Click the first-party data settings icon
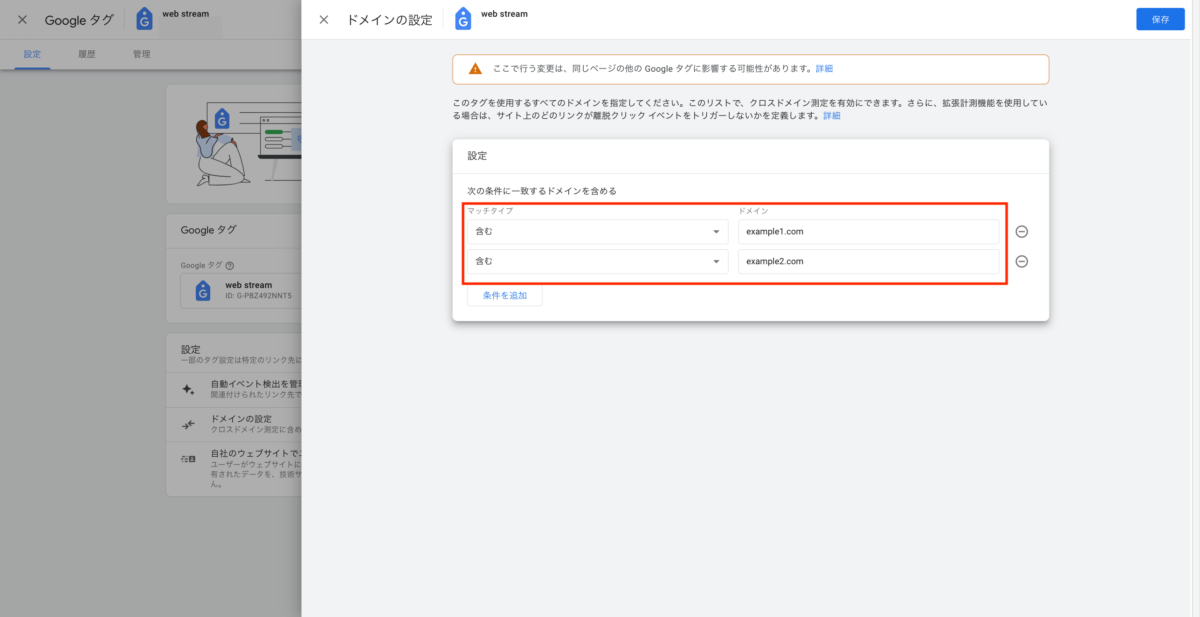The image size is (1200, 617). (x=187, y=459)
